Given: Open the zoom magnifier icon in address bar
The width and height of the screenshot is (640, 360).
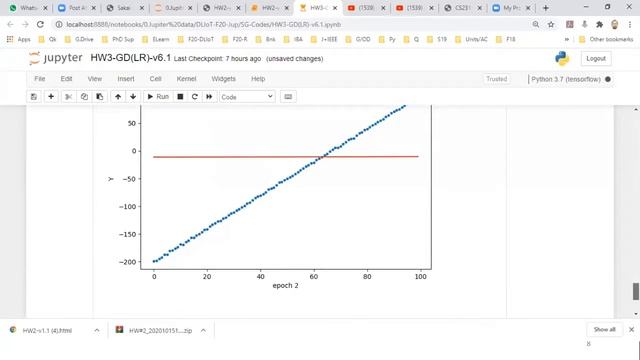Looking at the screenshot, I should click(x=536, y=24).
